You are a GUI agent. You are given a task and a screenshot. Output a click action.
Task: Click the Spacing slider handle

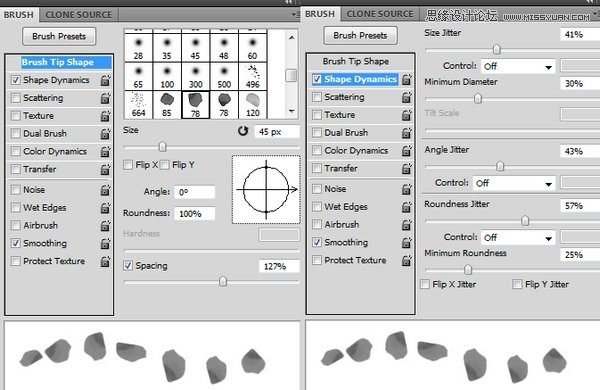[x=223, y=281]
